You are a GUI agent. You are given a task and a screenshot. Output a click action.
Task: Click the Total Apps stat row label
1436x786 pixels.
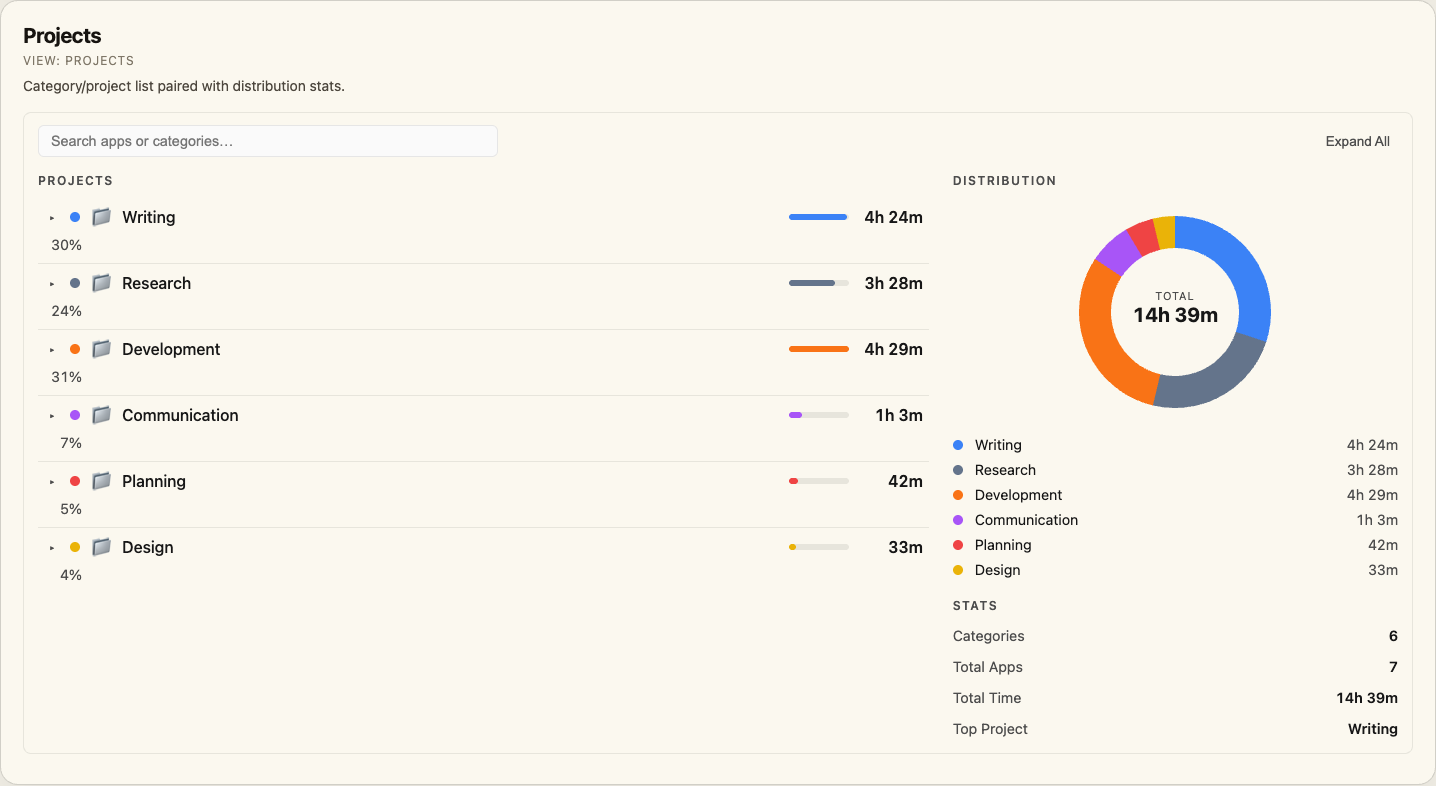pos(988,667)
